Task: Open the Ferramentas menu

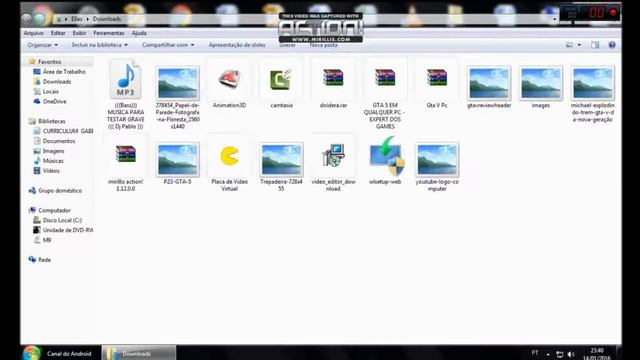Action: click(109, 33)
